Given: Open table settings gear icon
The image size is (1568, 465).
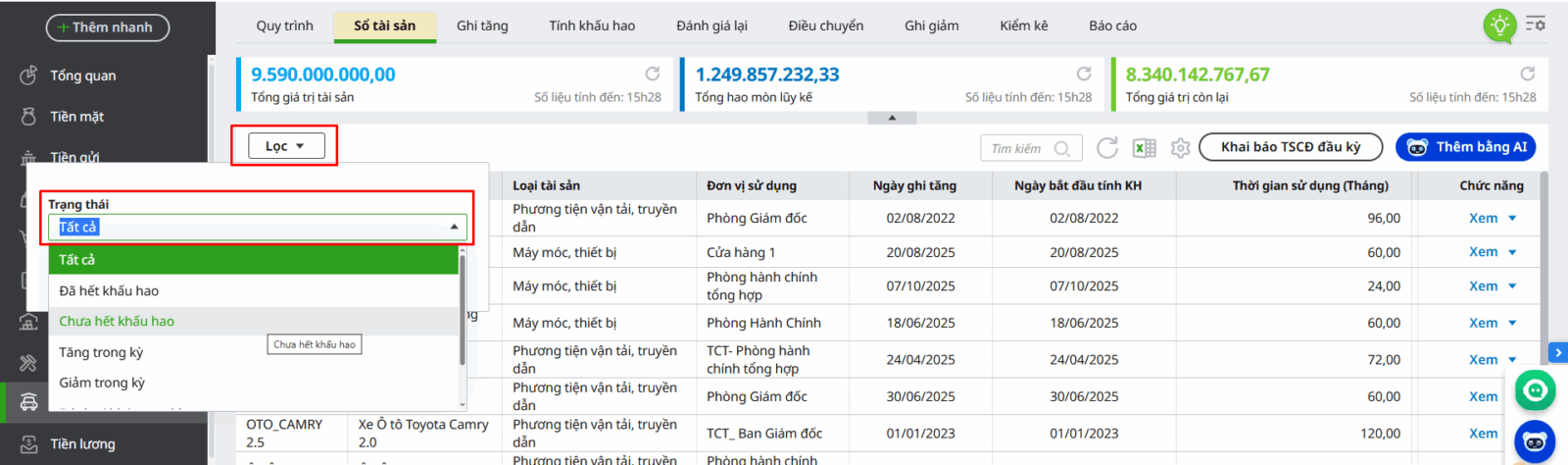Looking at the screenshot, I should (1180, 148).
